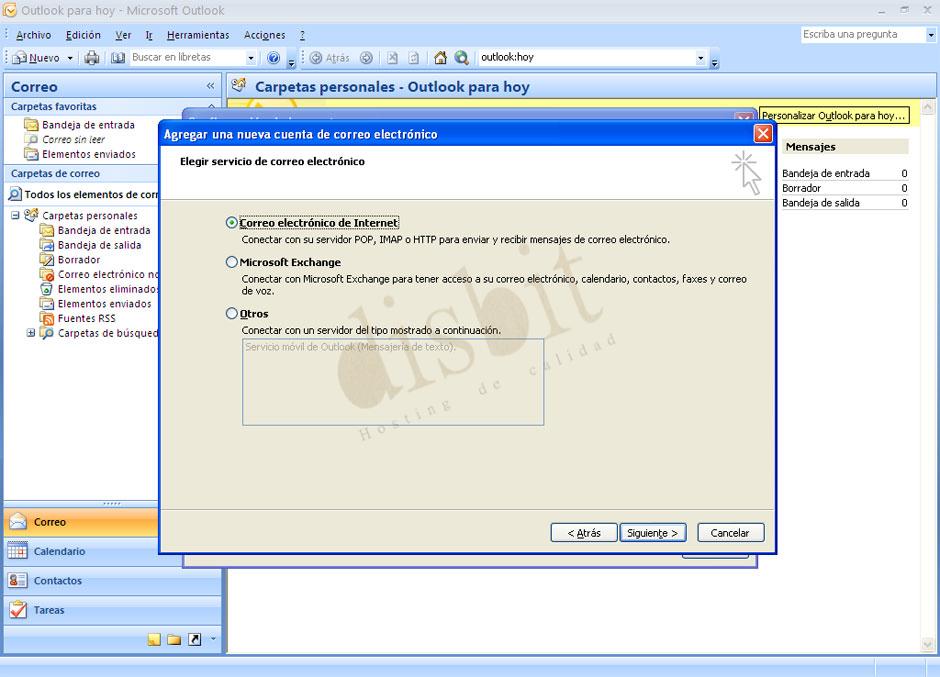Screen dimensions: 940x677
Task: Open the Calendario navigation pane icon
Action: [18, 551]
